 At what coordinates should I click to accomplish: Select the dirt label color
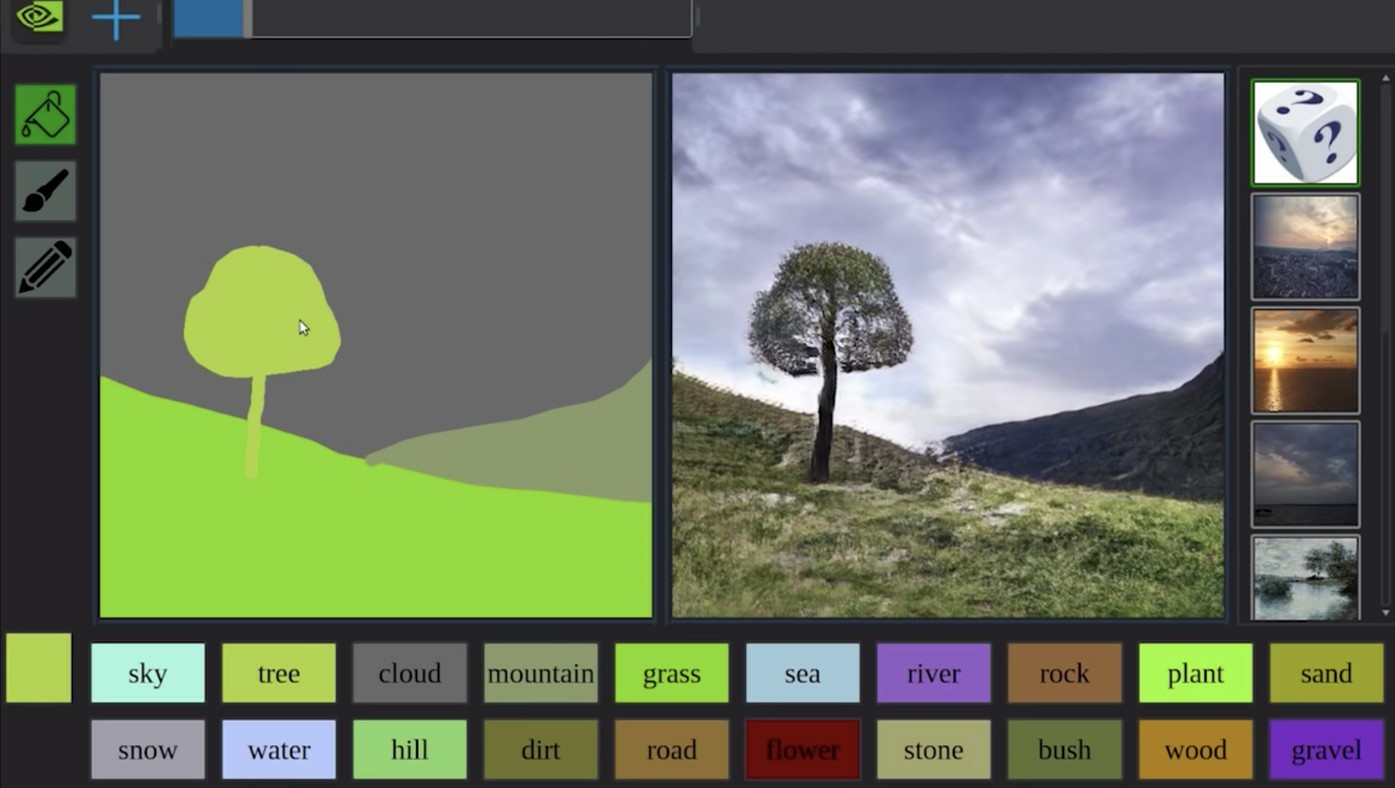(x=541, y=750)
